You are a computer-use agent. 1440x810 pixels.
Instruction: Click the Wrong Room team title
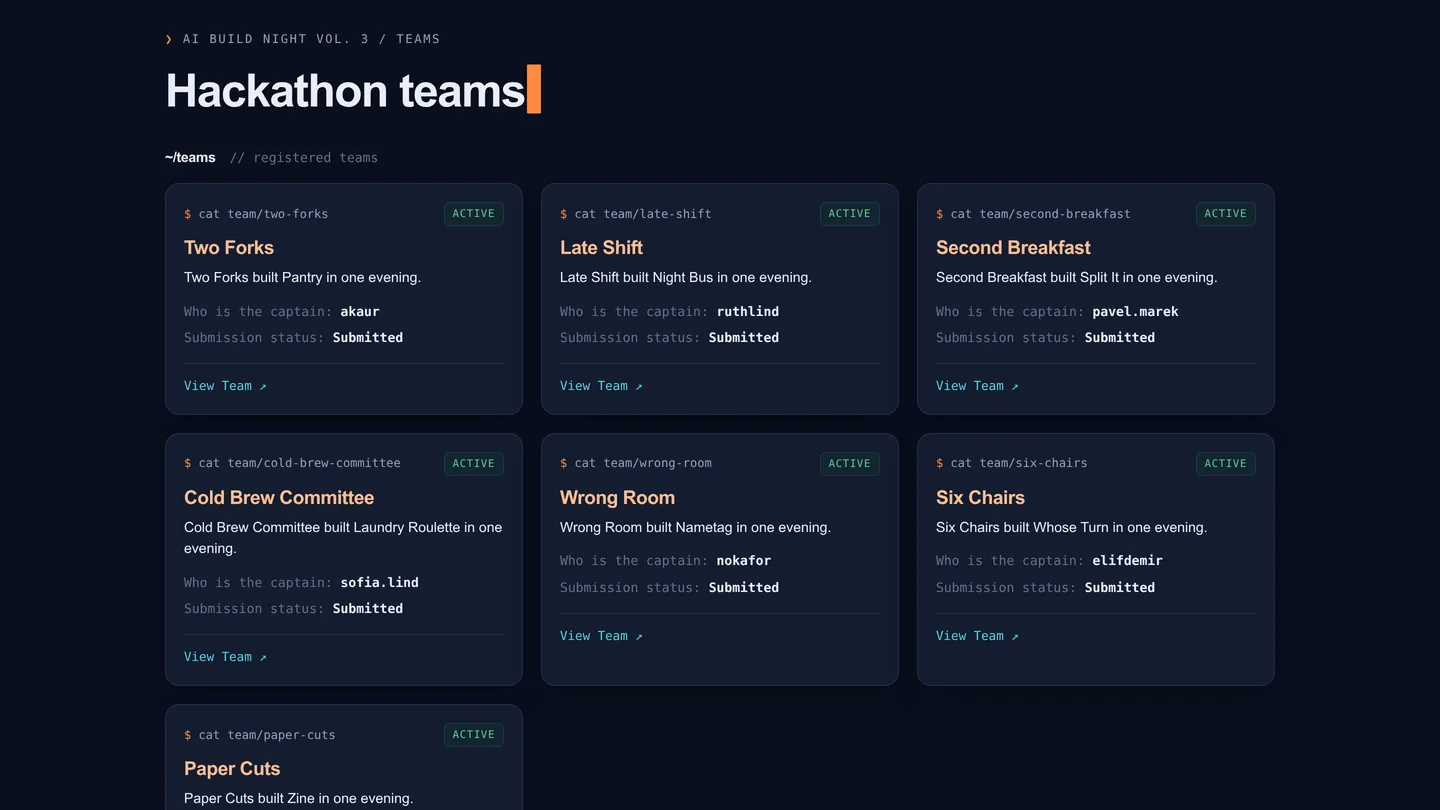pos(617,497)
